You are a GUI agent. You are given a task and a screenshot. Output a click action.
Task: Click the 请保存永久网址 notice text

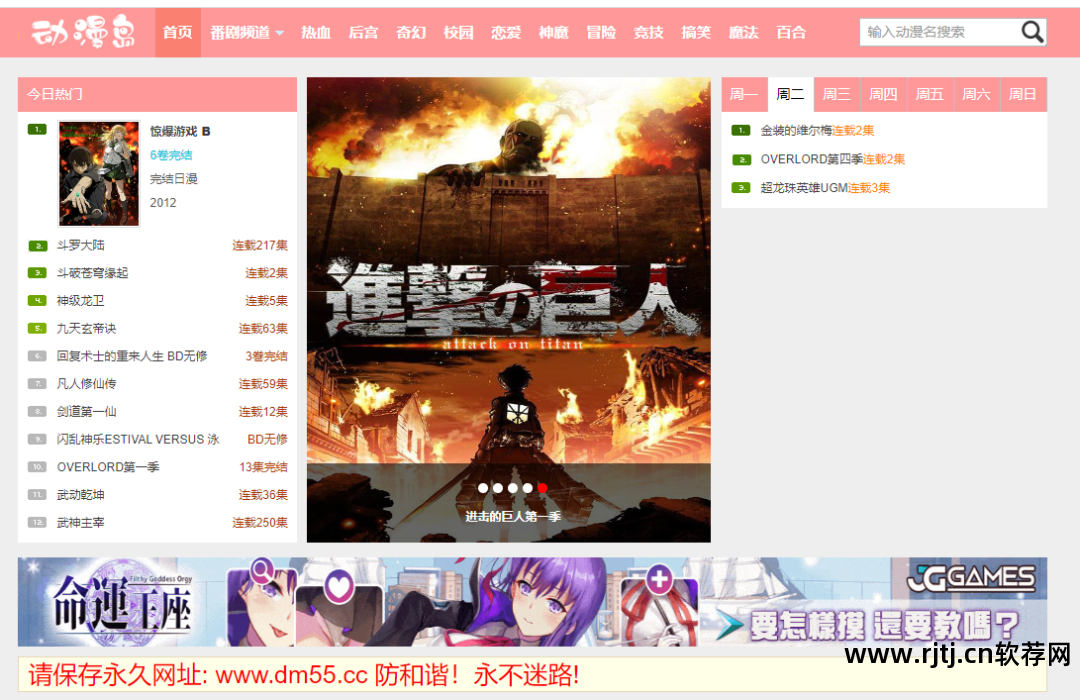tap(304, 675)
